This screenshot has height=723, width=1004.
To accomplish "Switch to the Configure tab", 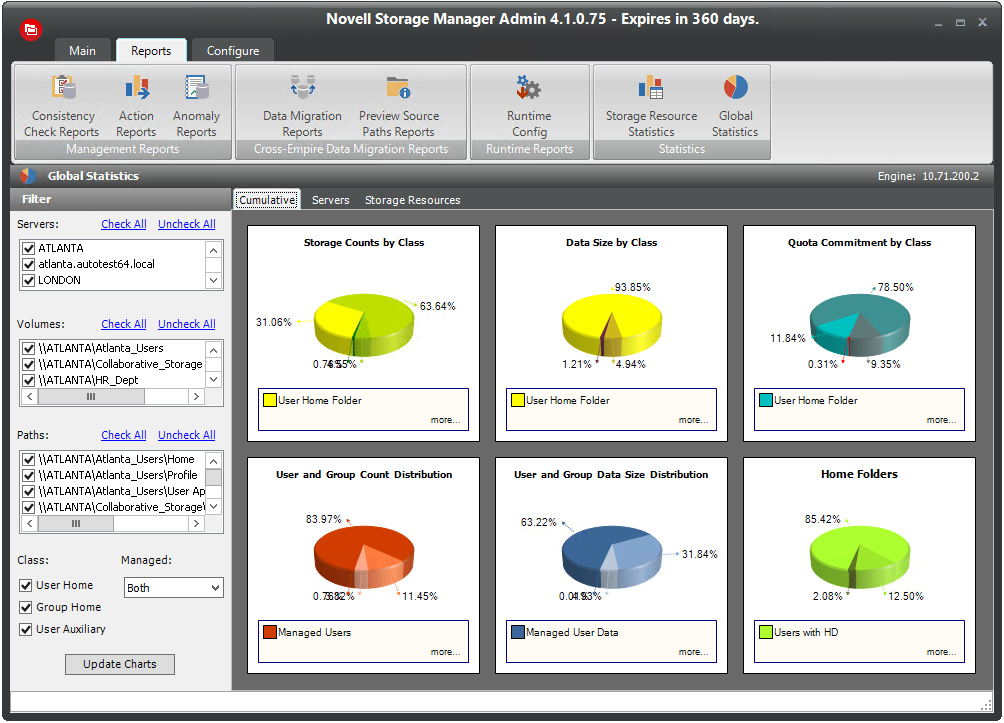I will [232, 51].
